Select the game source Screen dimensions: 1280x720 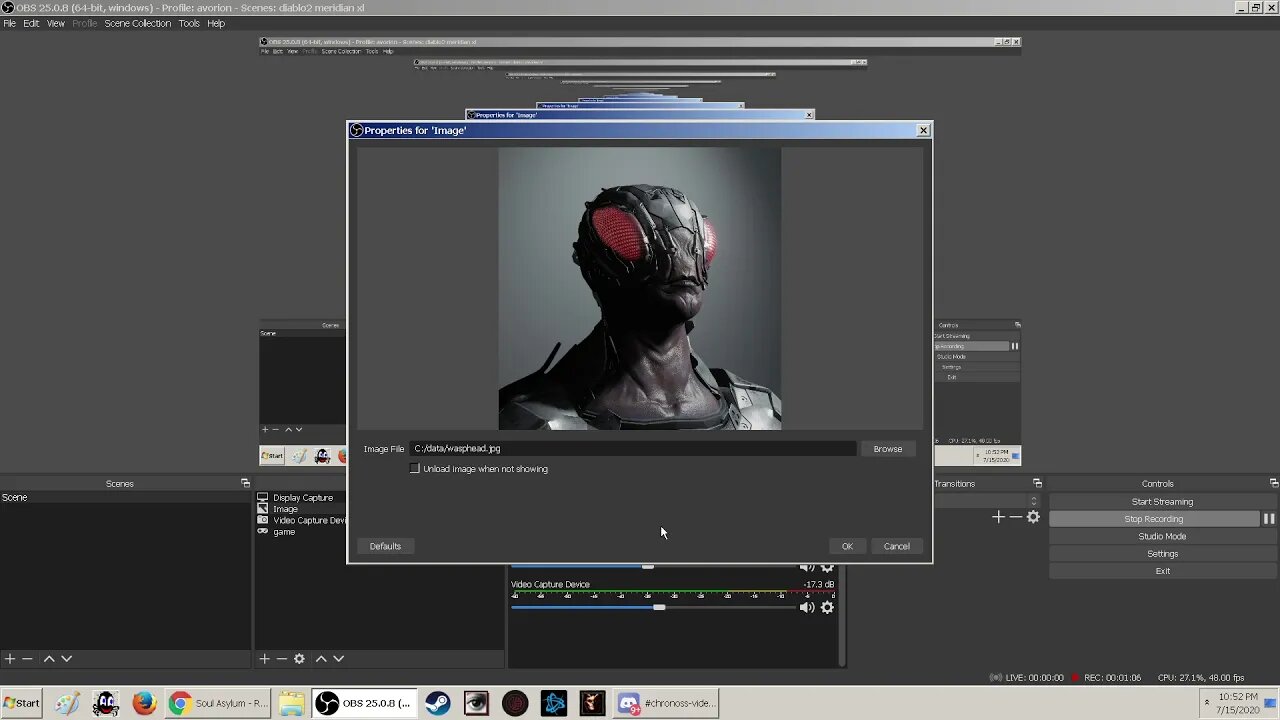284,532
